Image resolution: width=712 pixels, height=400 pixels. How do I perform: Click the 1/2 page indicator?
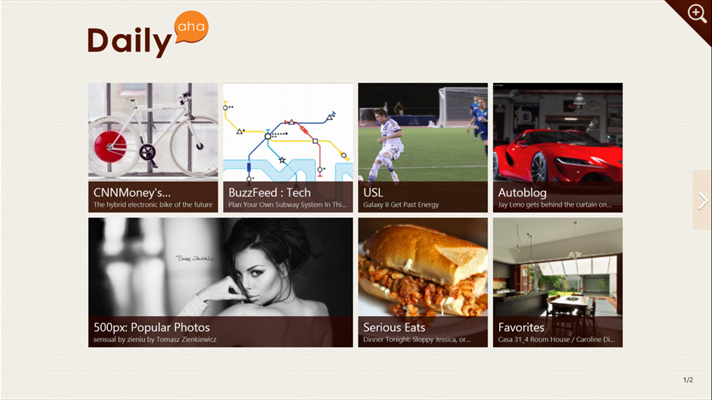[688, 380]
